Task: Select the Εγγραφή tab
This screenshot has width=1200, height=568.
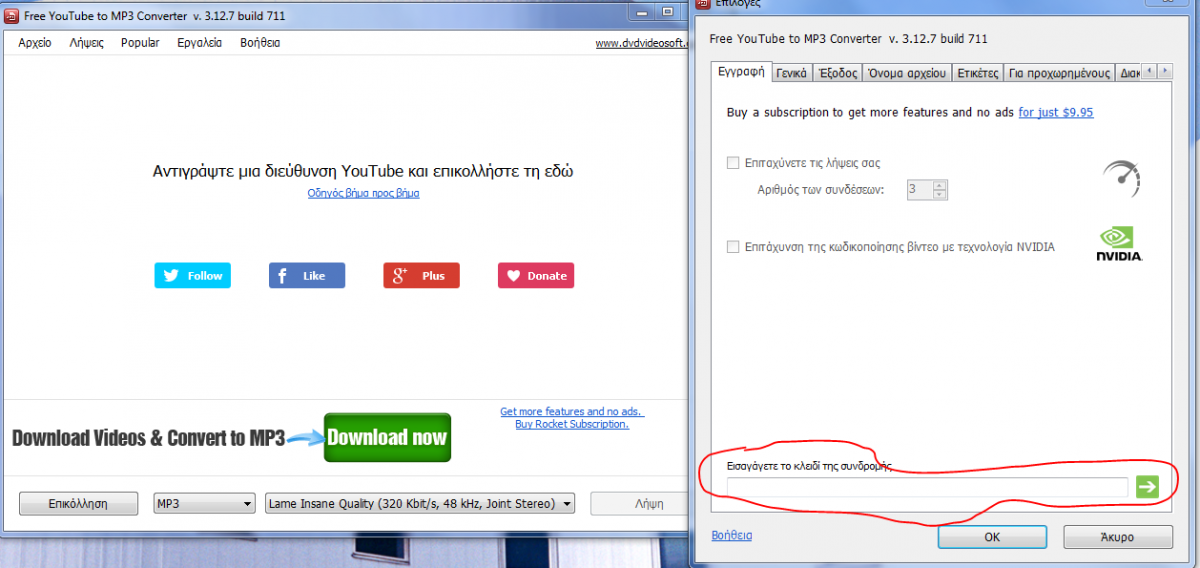Action: (741, 72)
